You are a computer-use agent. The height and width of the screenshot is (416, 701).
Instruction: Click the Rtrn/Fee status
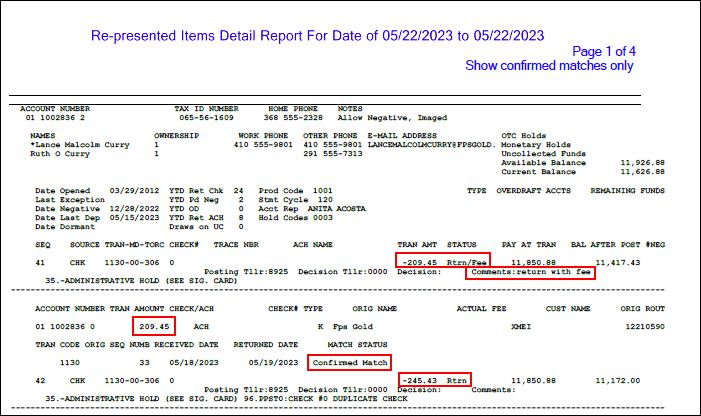pos(466,263)
